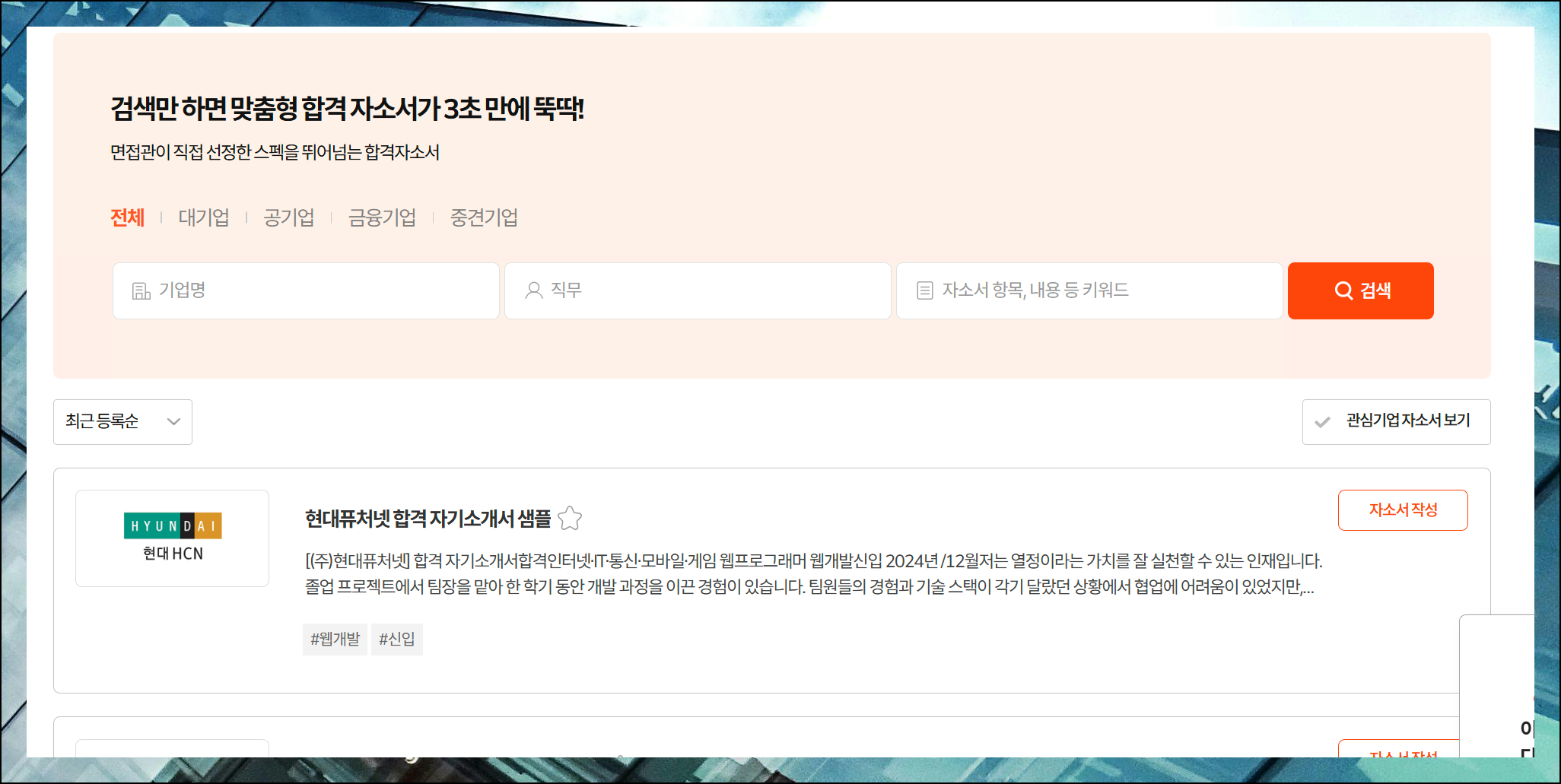1561x784 pixels.
Task: Open the 최근 등록순 sort dropdown
Action: (122, 422)
